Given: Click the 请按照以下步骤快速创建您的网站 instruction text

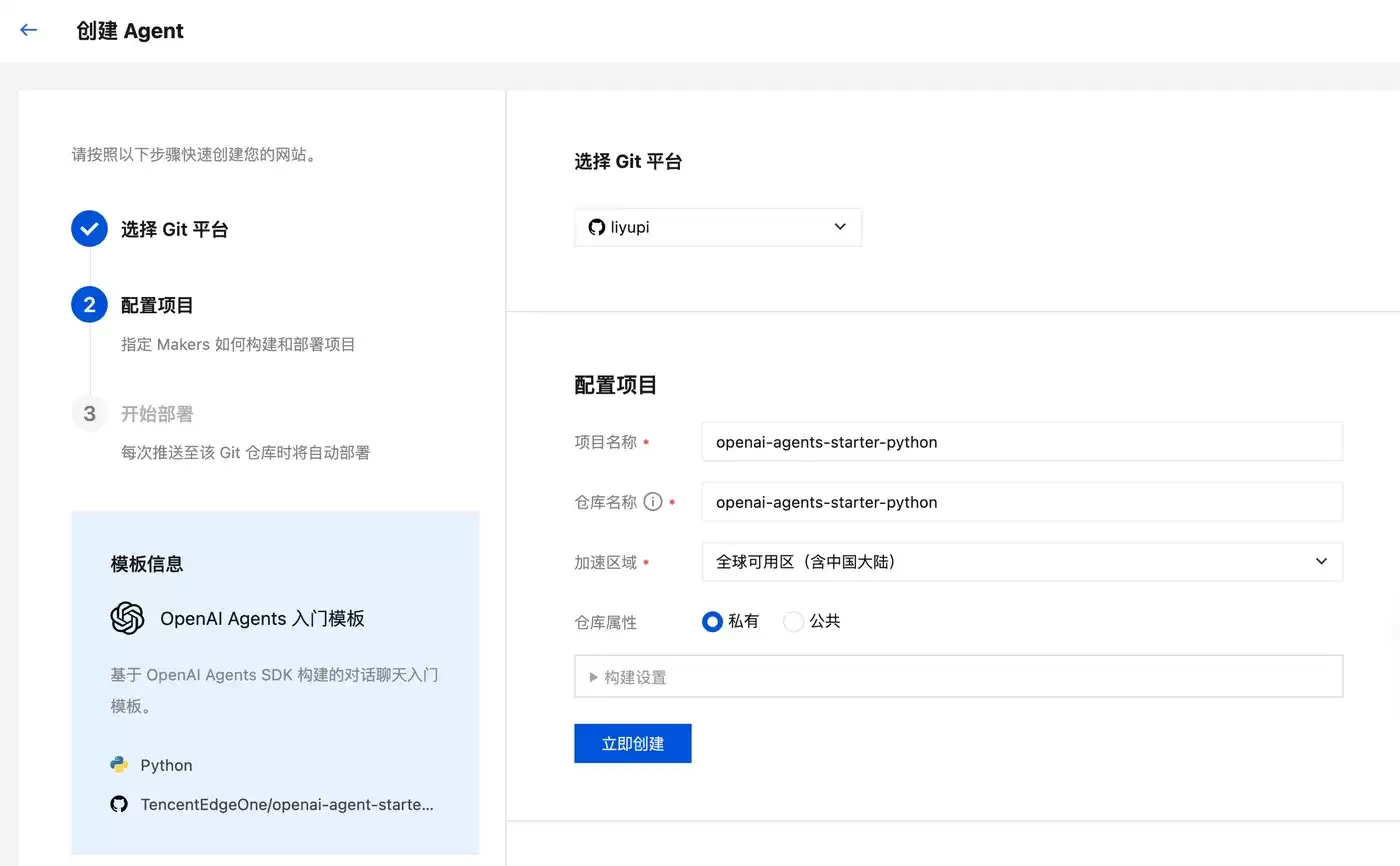Looking at the screenshot, I should [x=194, y=155].
